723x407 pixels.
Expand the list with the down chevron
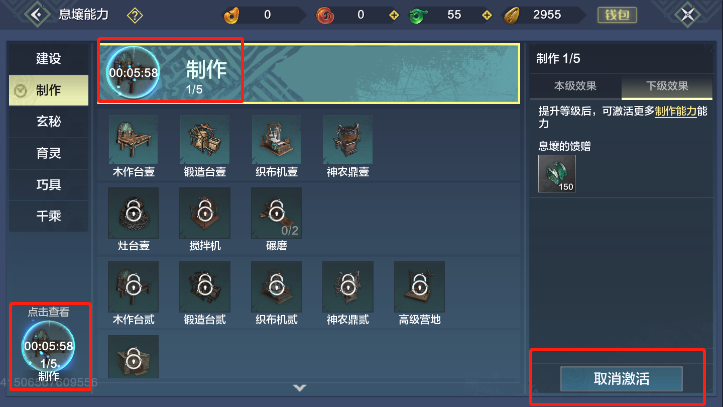(x=300, y=388)
